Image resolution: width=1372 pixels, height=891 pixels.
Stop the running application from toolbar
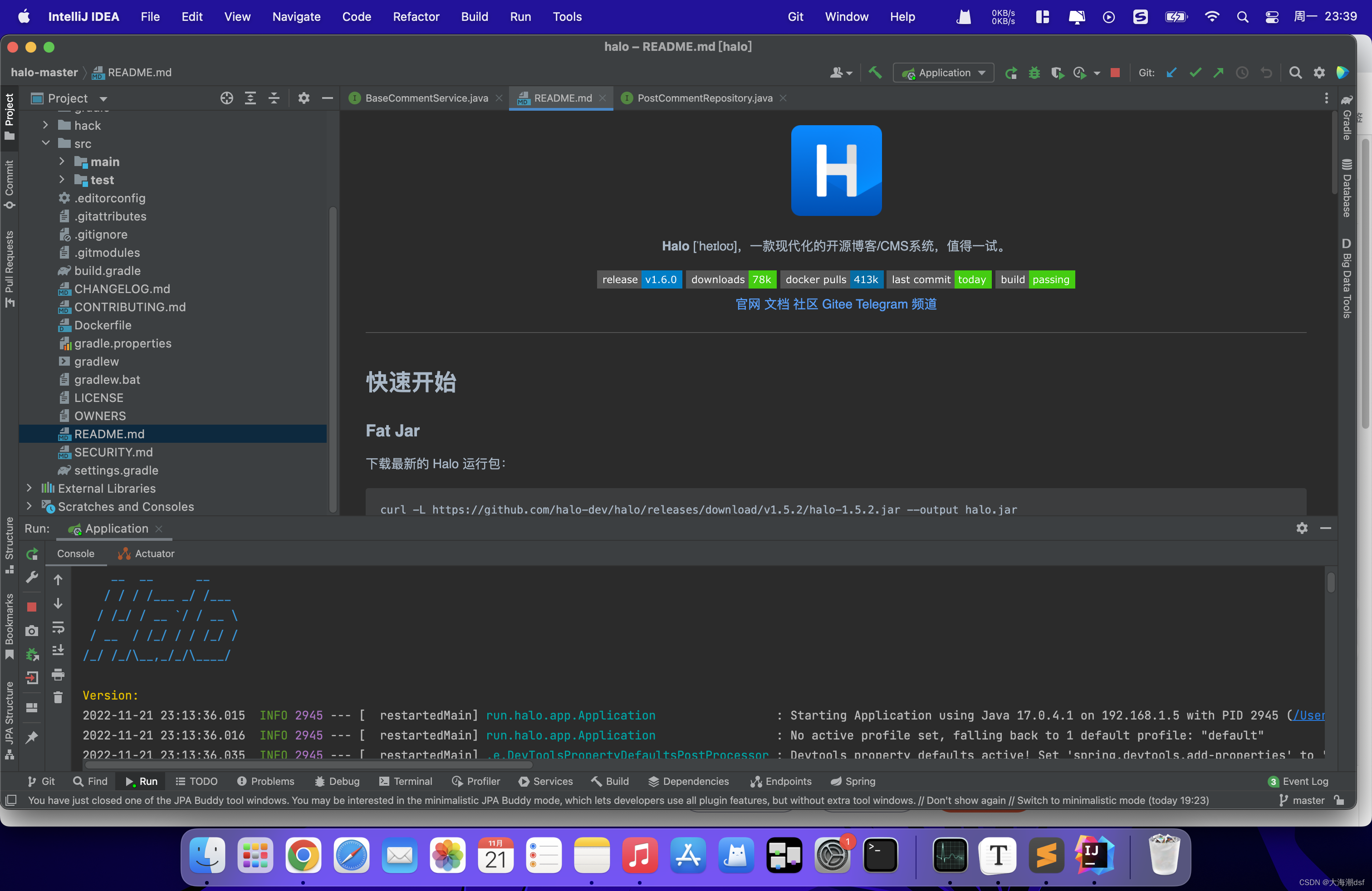pos(1115,73)
